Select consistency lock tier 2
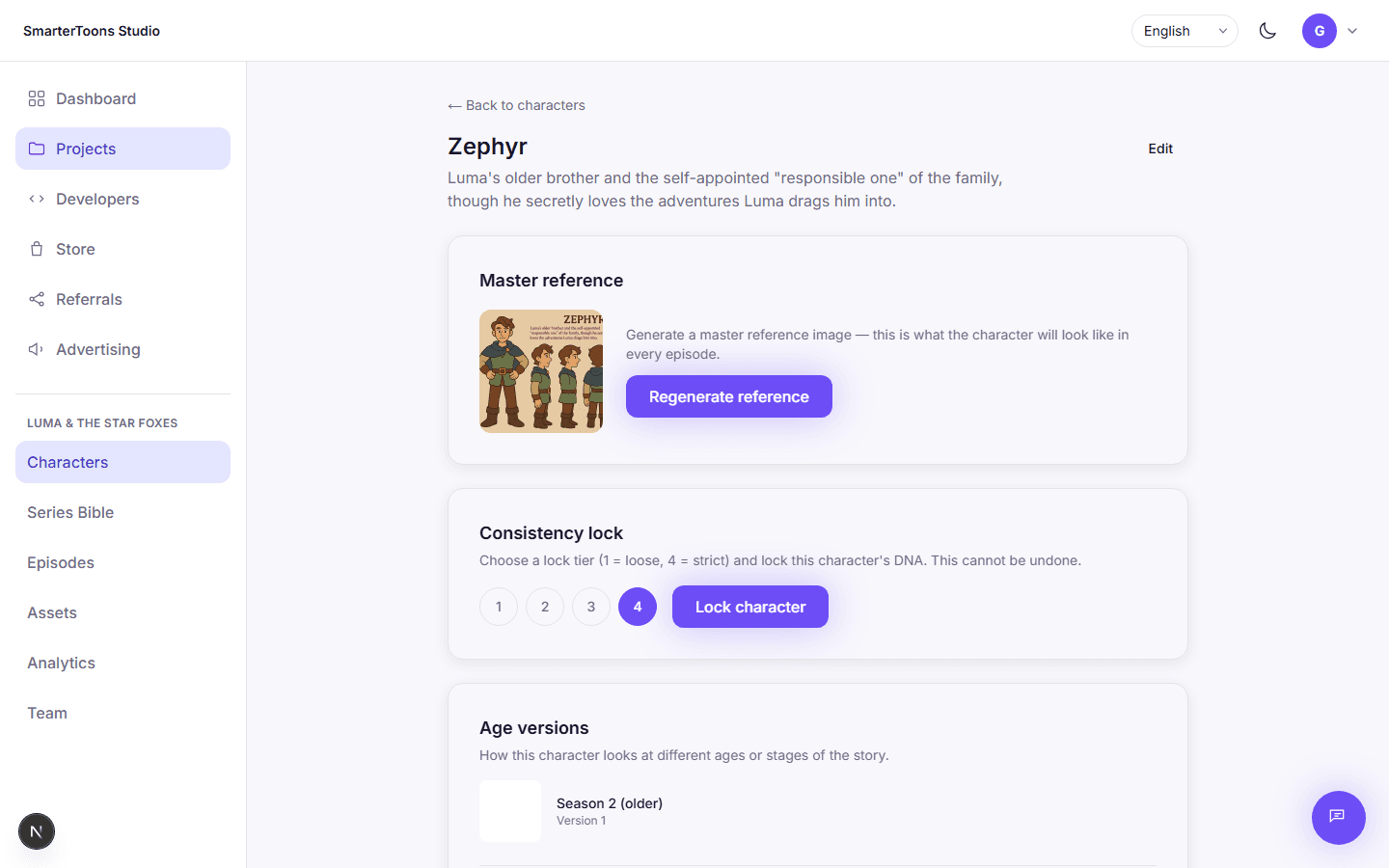Screen dimensions: 1389x868 pyautogui.click(x=545, y=607)
